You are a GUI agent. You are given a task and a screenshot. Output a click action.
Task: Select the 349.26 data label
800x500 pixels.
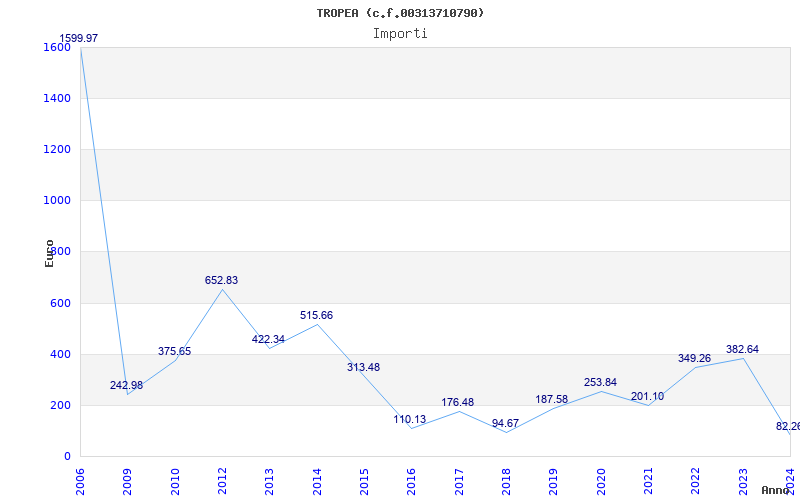coord(694,359)
